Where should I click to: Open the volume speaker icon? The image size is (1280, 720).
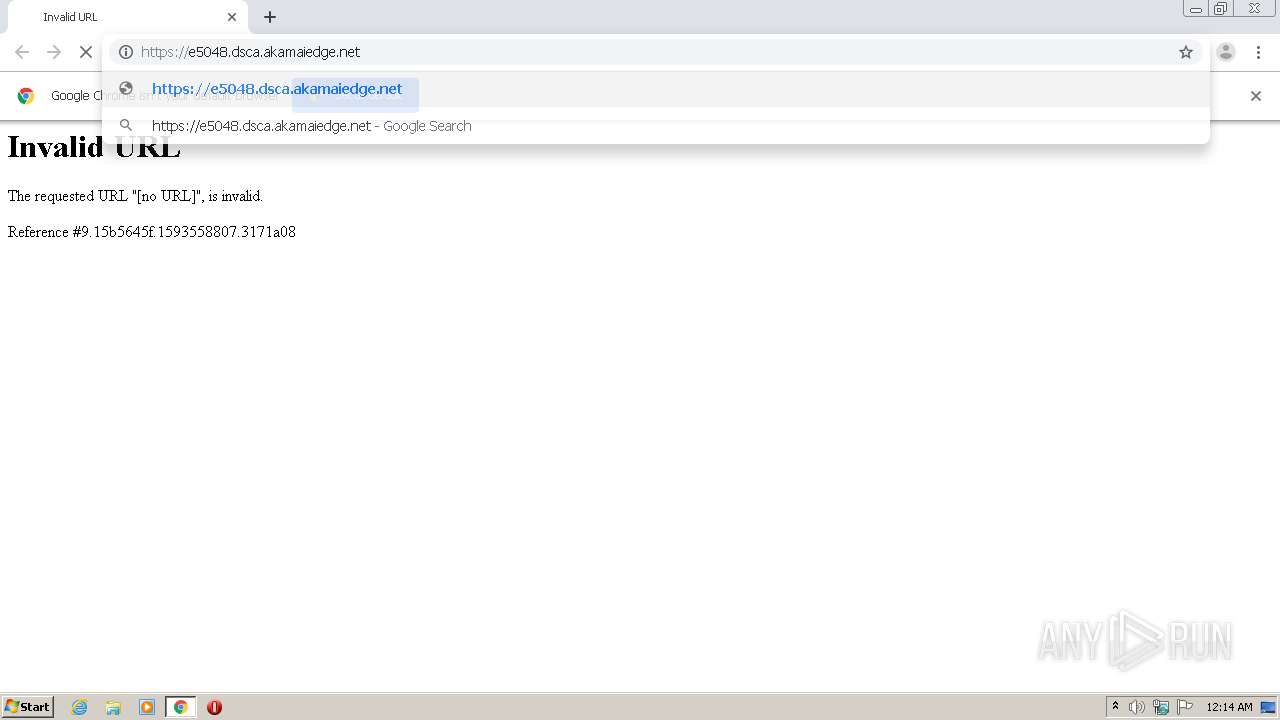[x=1137, y=707]
